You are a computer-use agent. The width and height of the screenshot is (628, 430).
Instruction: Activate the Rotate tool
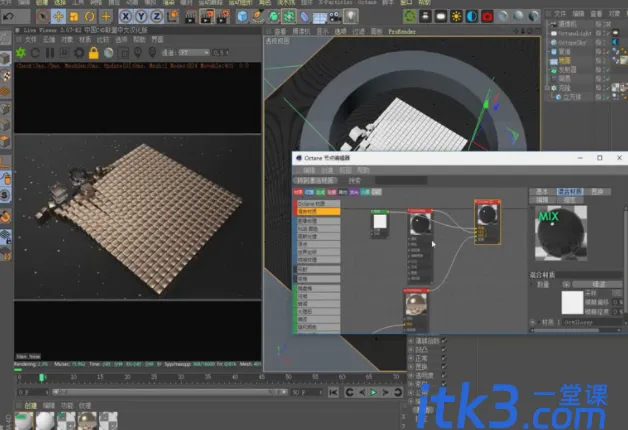coord(89,16)
